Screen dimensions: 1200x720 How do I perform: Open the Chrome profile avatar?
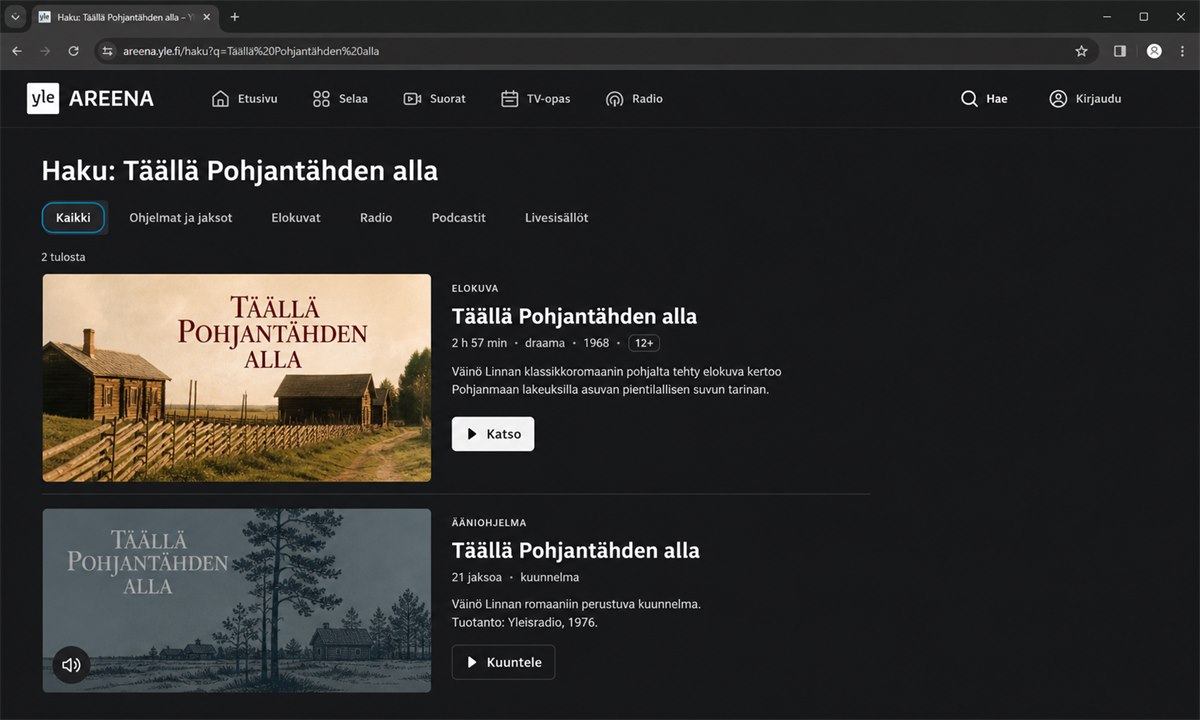(1154, 51)
